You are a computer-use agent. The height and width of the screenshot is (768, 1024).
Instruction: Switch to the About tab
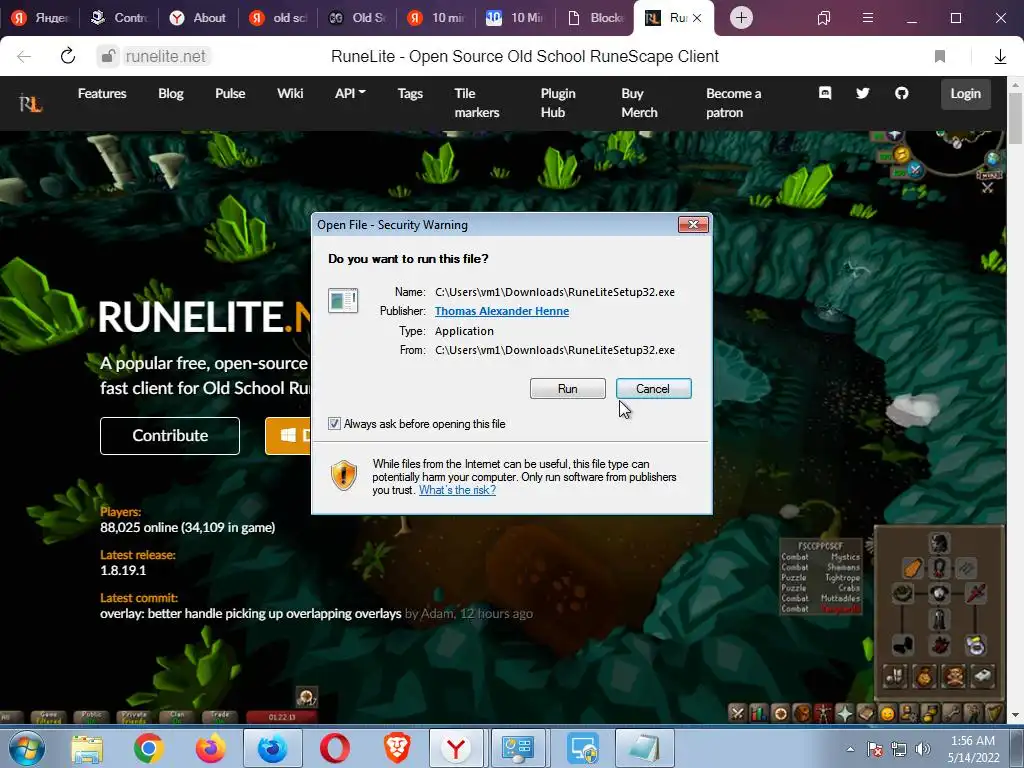point(198,18)
